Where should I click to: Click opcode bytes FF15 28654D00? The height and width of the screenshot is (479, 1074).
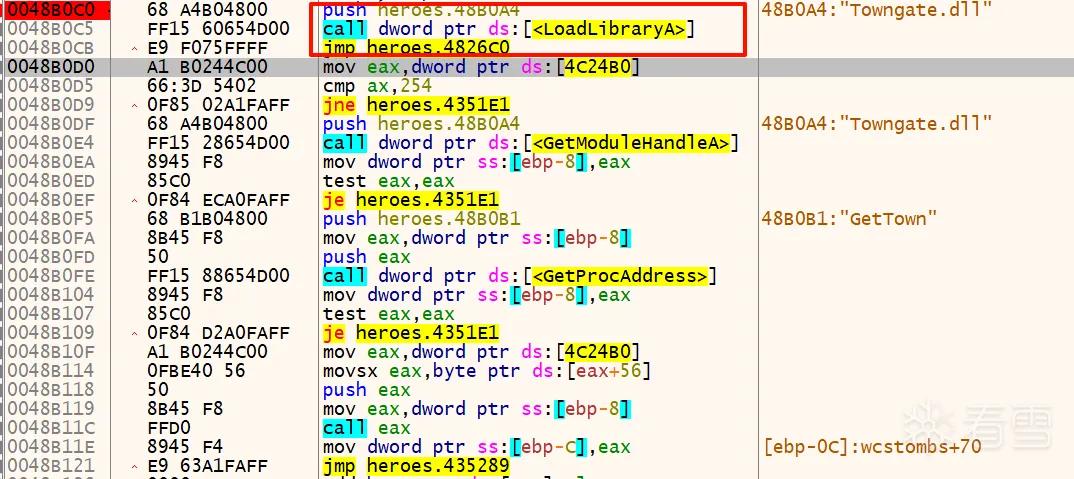coord(218,143)
